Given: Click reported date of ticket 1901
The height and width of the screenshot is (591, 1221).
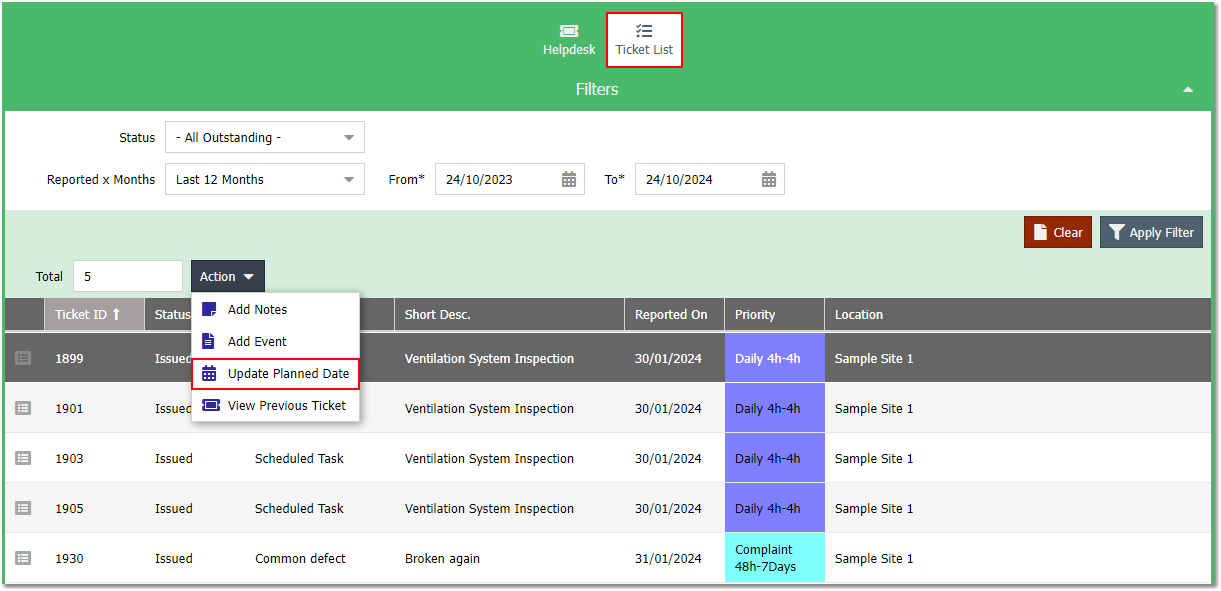Looking at the screenshot, I should [668, 408].
